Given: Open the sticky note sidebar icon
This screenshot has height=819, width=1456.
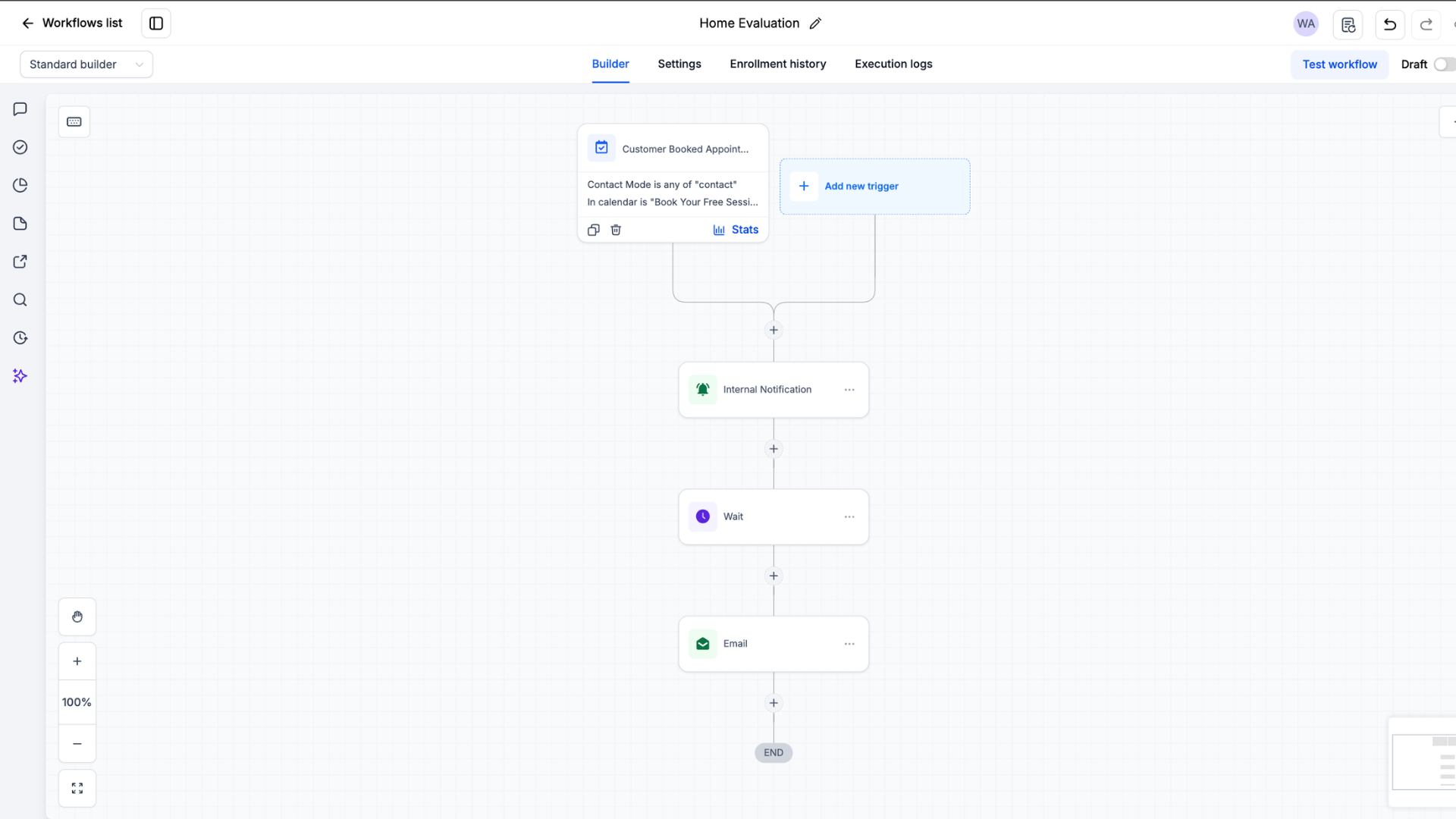Looking at the screenshot, I should 20,223.
